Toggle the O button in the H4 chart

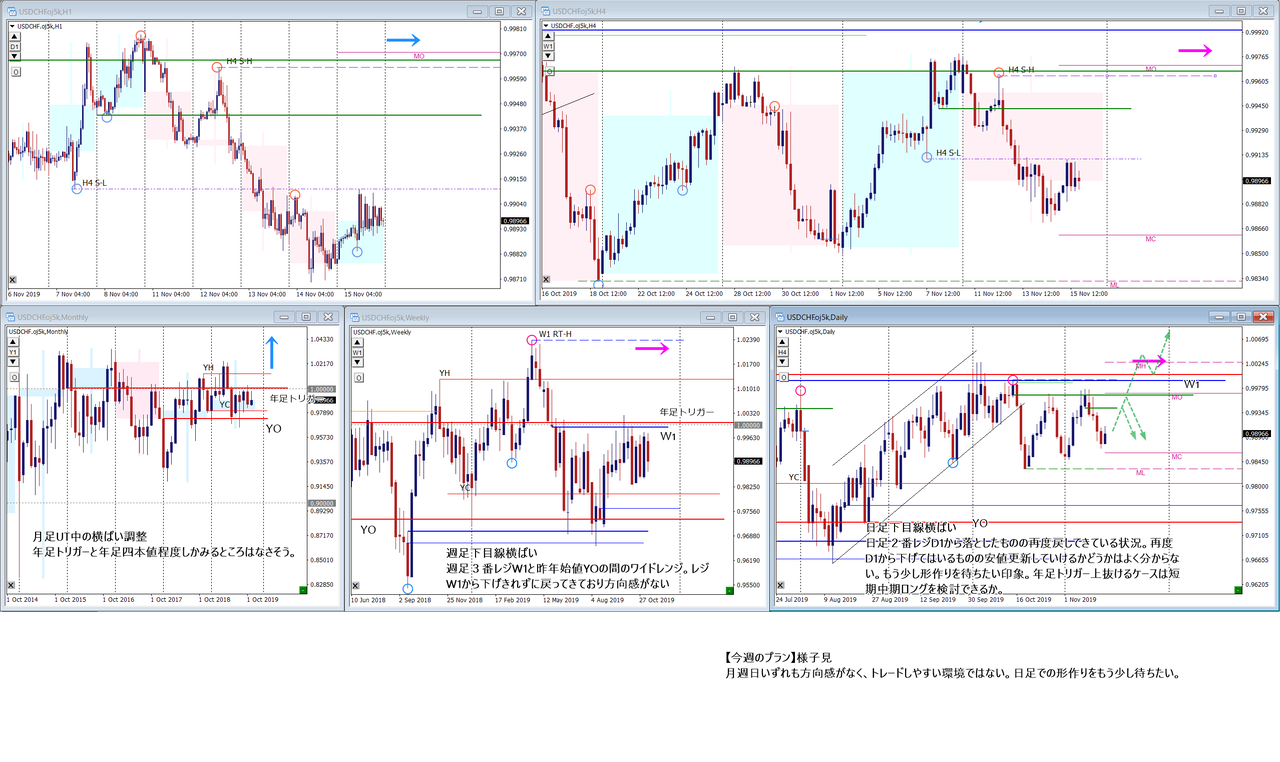548,71
